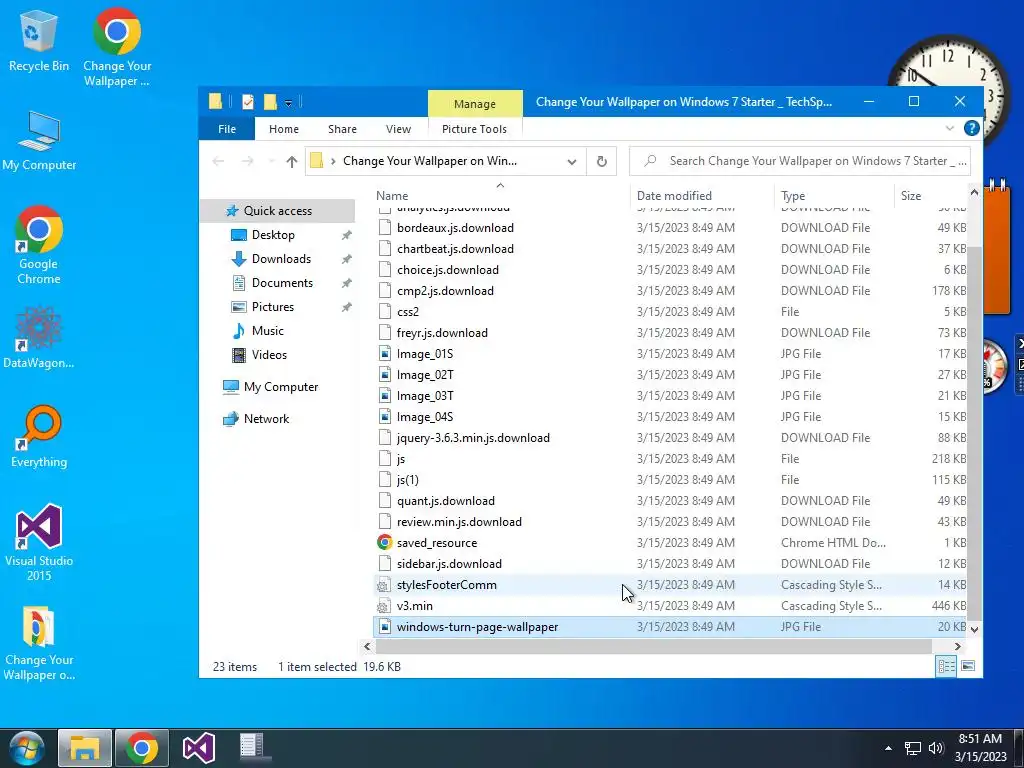The width and height of the screenshot is (1024, 768).
Task: Click the Chrome taskbar icon
Action: tap(142, 748)
